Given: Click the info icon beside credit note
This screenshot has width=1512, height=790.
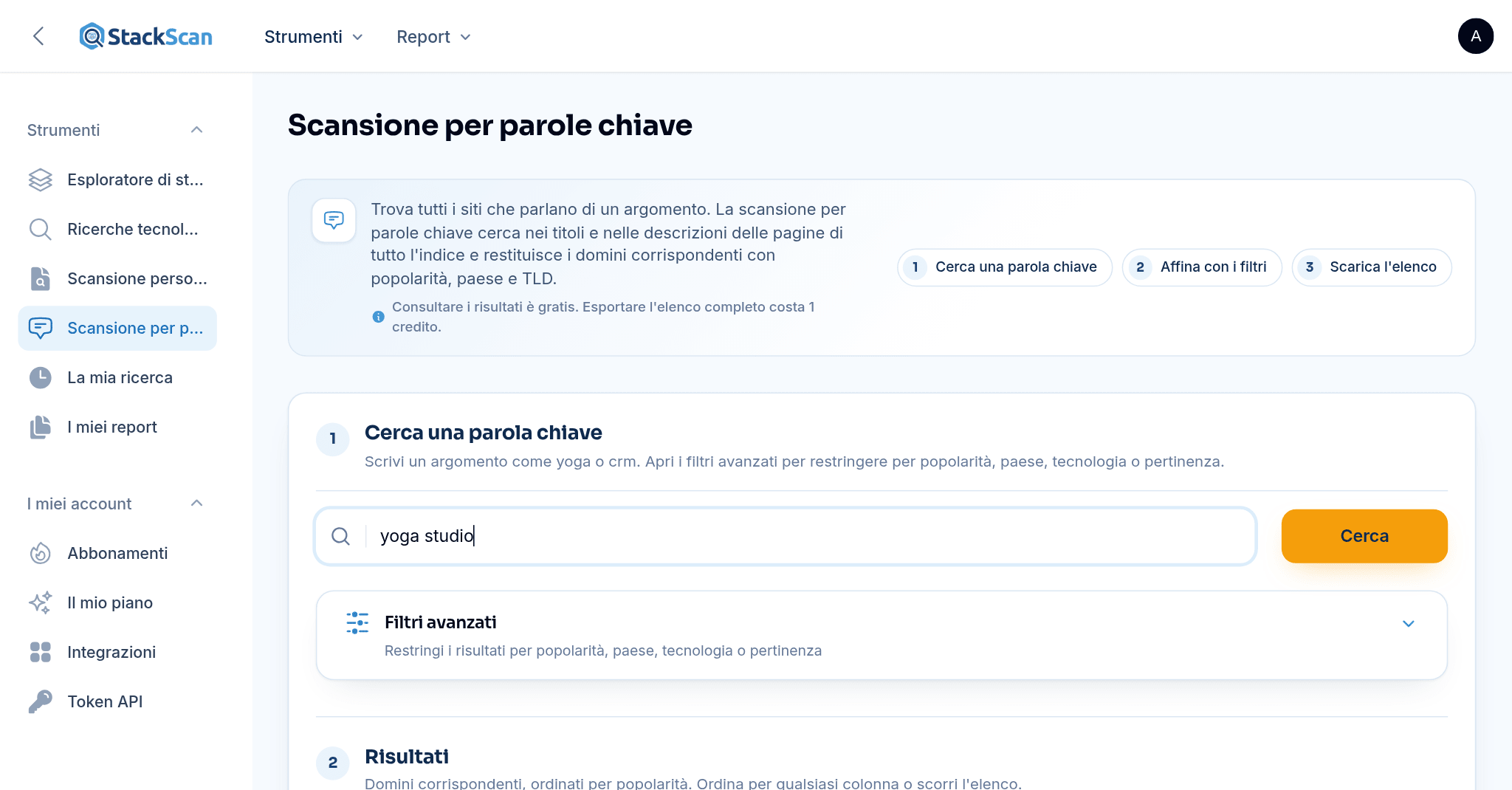Looking at the screenshot, I should point(378,317).
